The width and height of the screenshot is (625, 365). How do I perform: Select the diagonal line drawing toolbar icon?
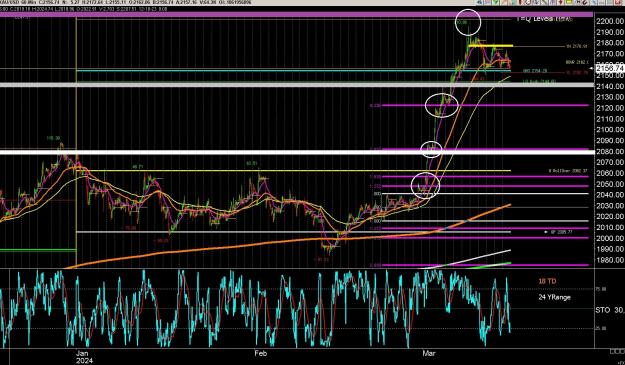tap(543, 2)
